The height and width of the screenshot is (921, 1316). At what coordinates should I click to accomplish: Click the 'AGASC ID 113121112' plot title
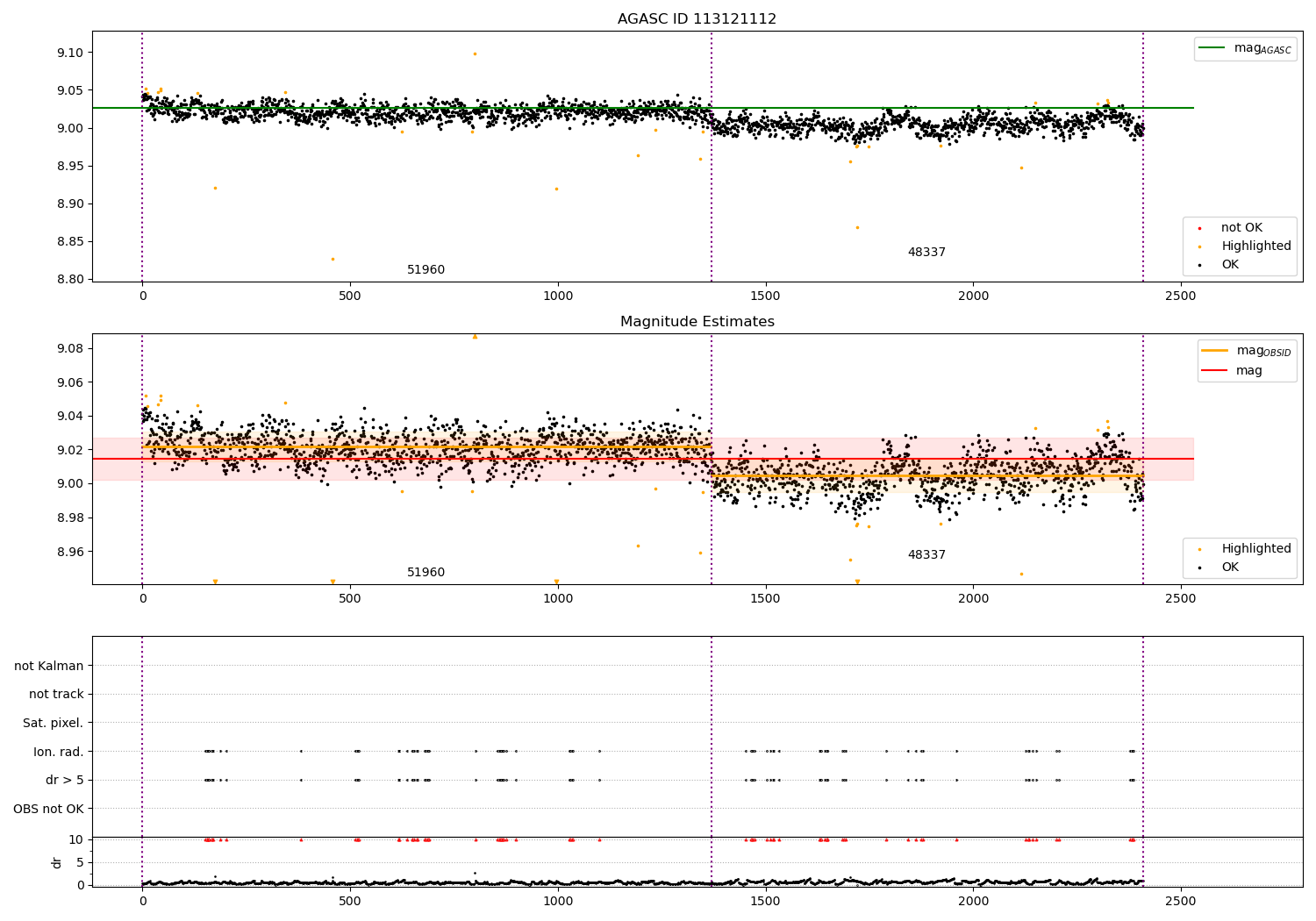[697, 19]
